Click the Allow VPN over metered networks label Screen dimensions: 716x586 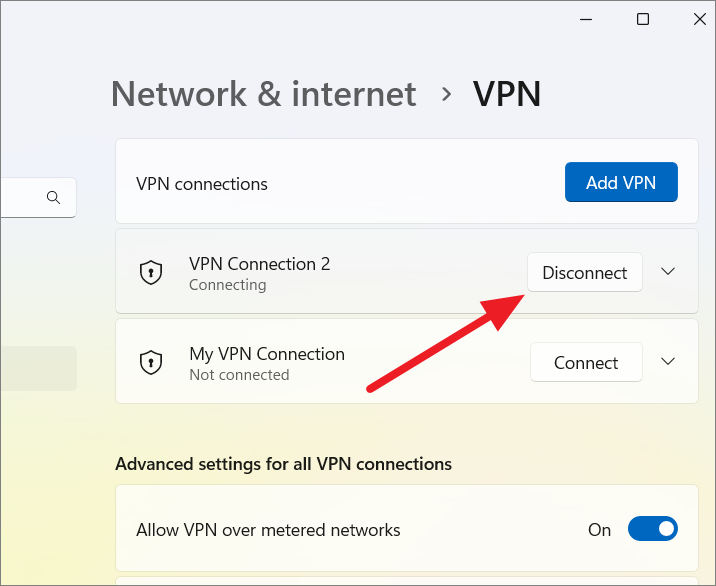coord(268,530)
